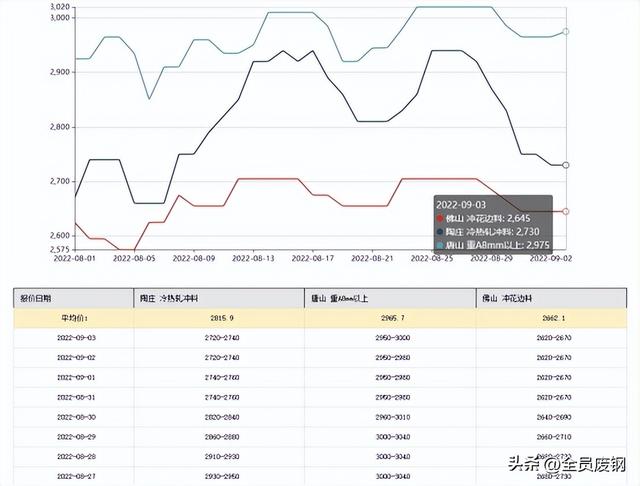Click the dark 陶庄 dot in tooltip
Screen dimensions: 640x486
pos(443,231)
